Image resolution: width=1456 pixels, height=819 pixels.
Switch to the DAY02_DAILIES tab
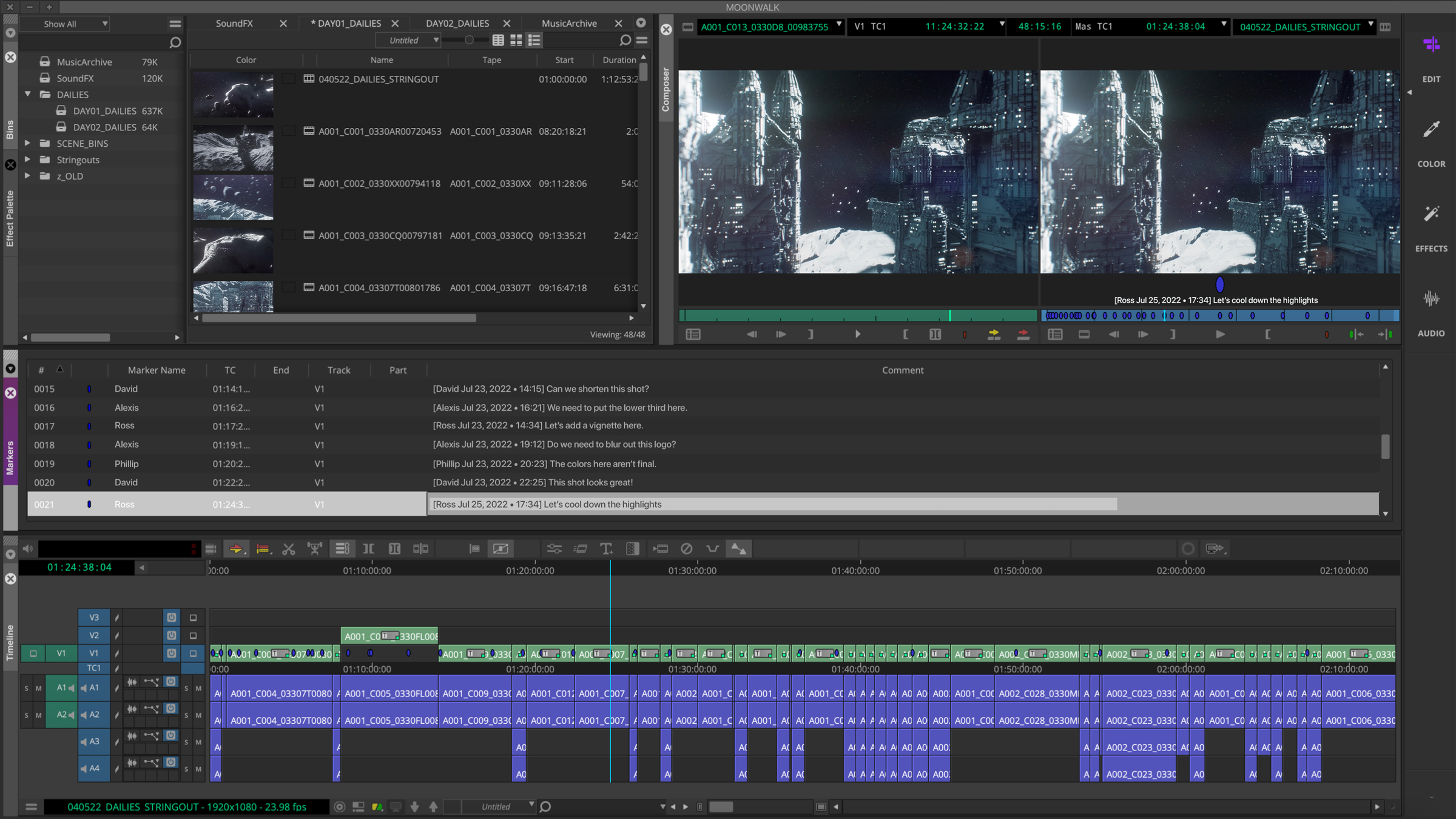click(457, 23)
